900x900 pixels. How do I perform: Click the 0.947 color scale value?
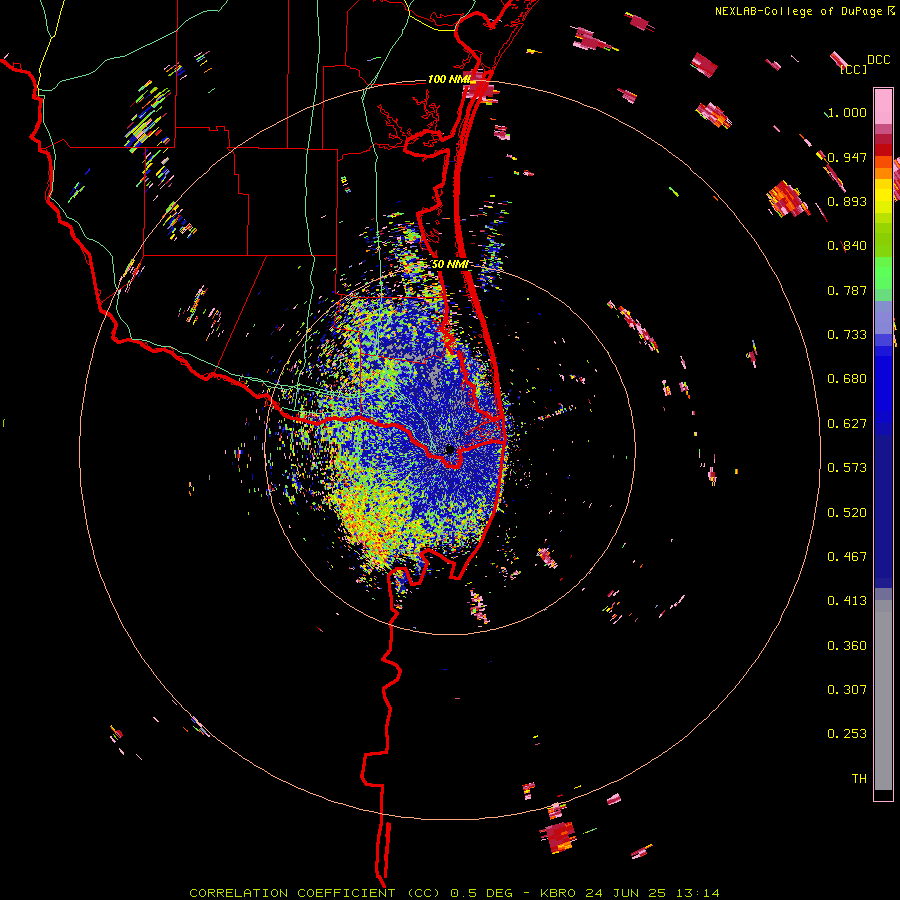847,157
